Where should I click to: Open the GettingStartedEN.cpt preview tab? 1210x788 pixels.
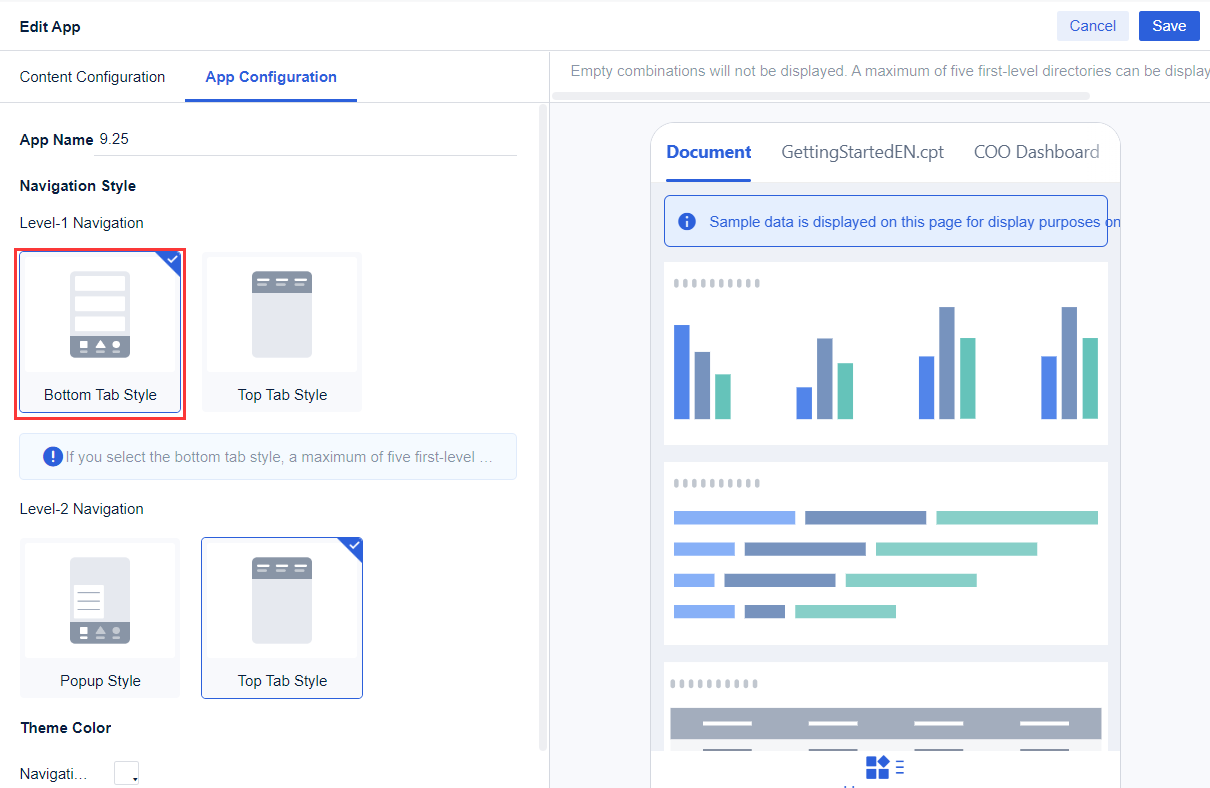(x=862, y=152)
